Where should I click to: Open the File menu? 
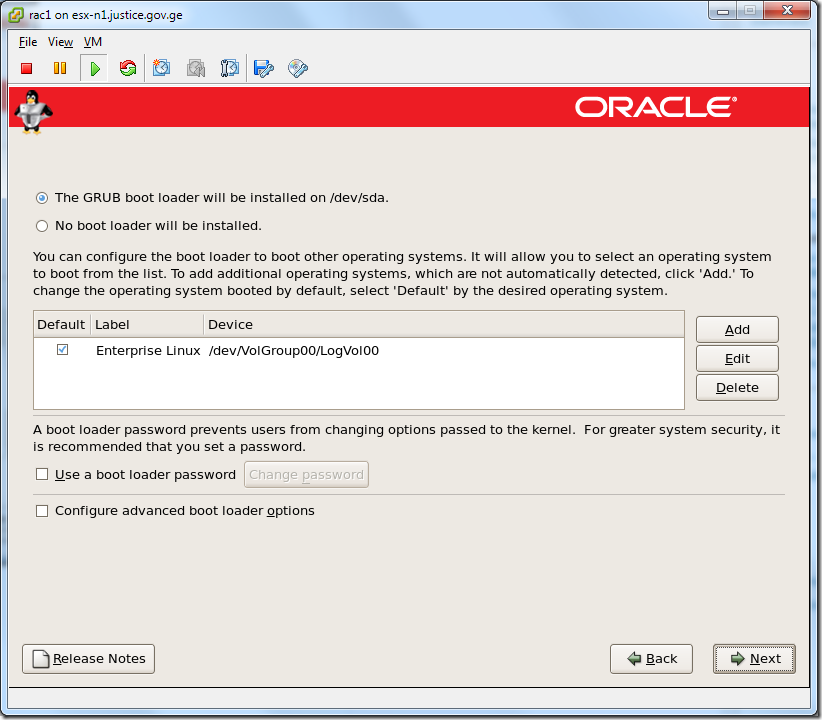coord(27,42)
